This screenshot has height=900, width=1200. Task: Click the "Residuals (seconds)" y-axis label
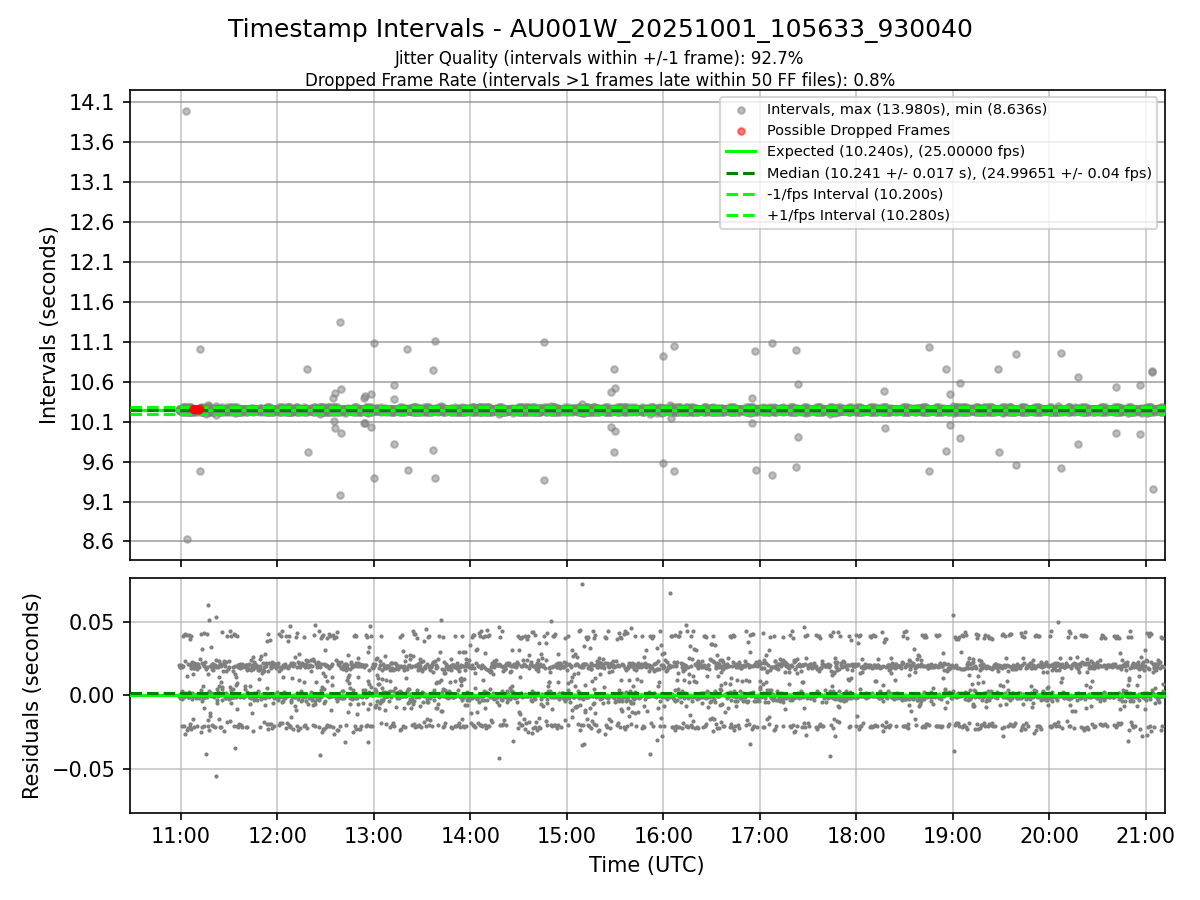point(31,696)
